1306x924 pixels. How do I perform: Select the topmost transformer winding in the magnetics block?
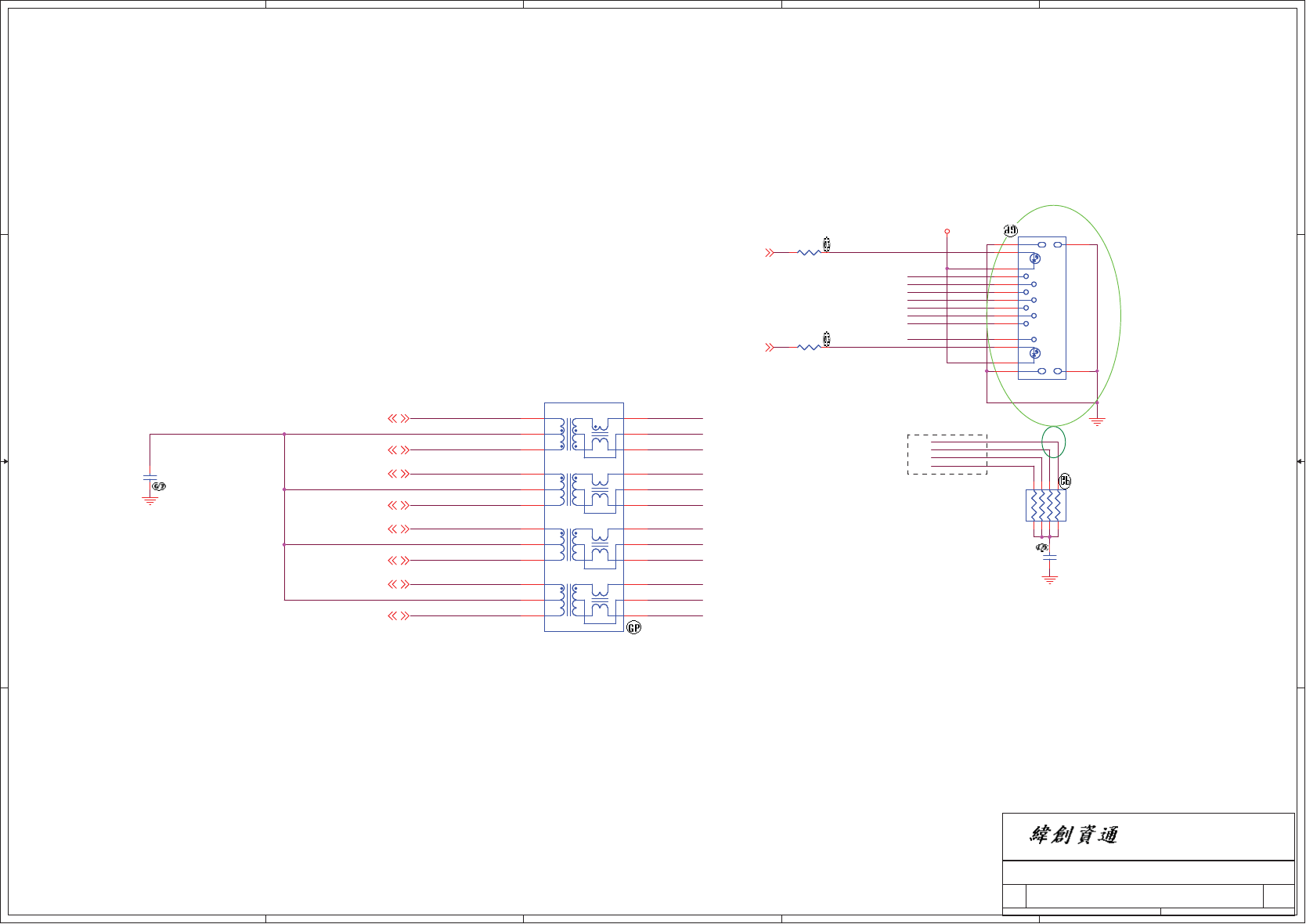[x=569, y=435]
